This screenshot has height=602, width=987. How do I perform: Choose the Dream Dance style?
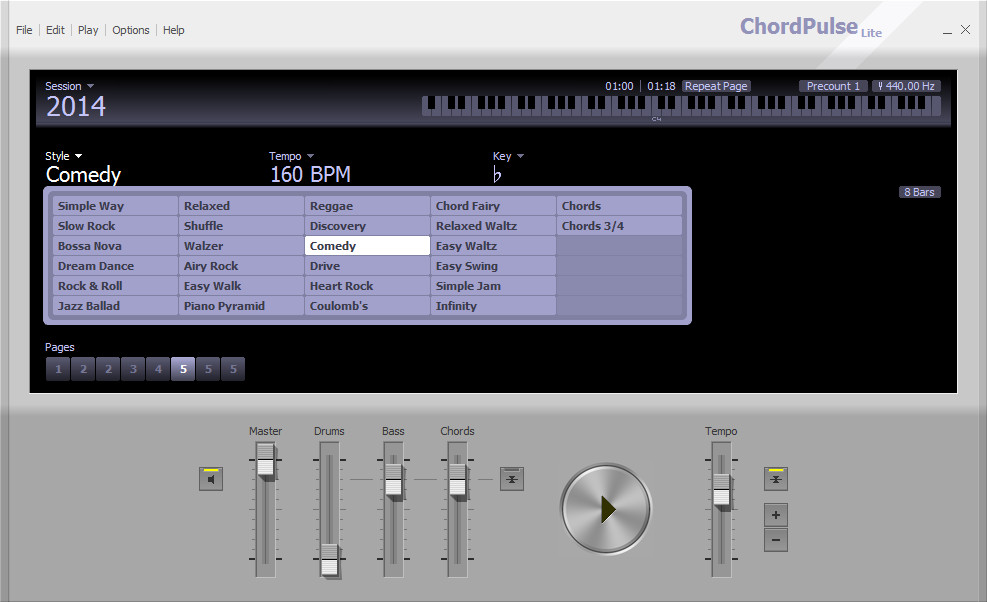(x=116, y=266)
